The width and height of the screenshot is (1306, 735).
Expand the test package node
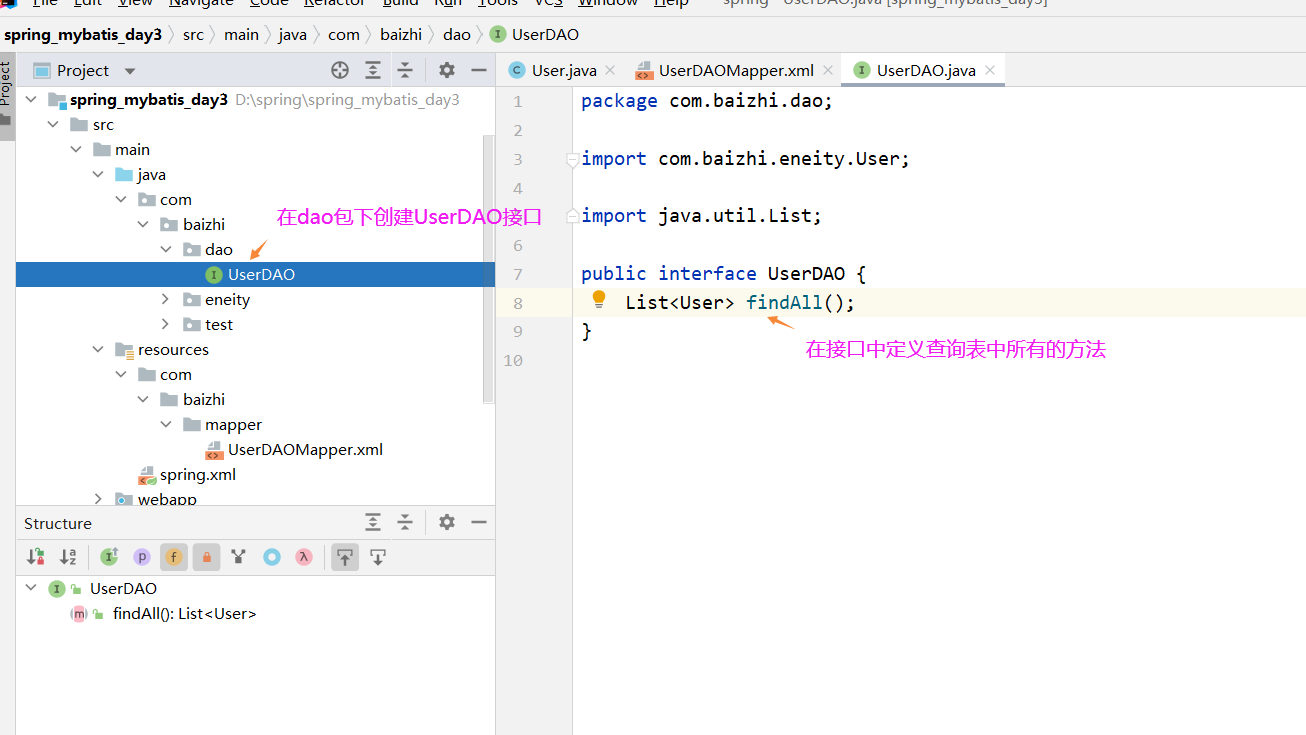coord(166,325)
